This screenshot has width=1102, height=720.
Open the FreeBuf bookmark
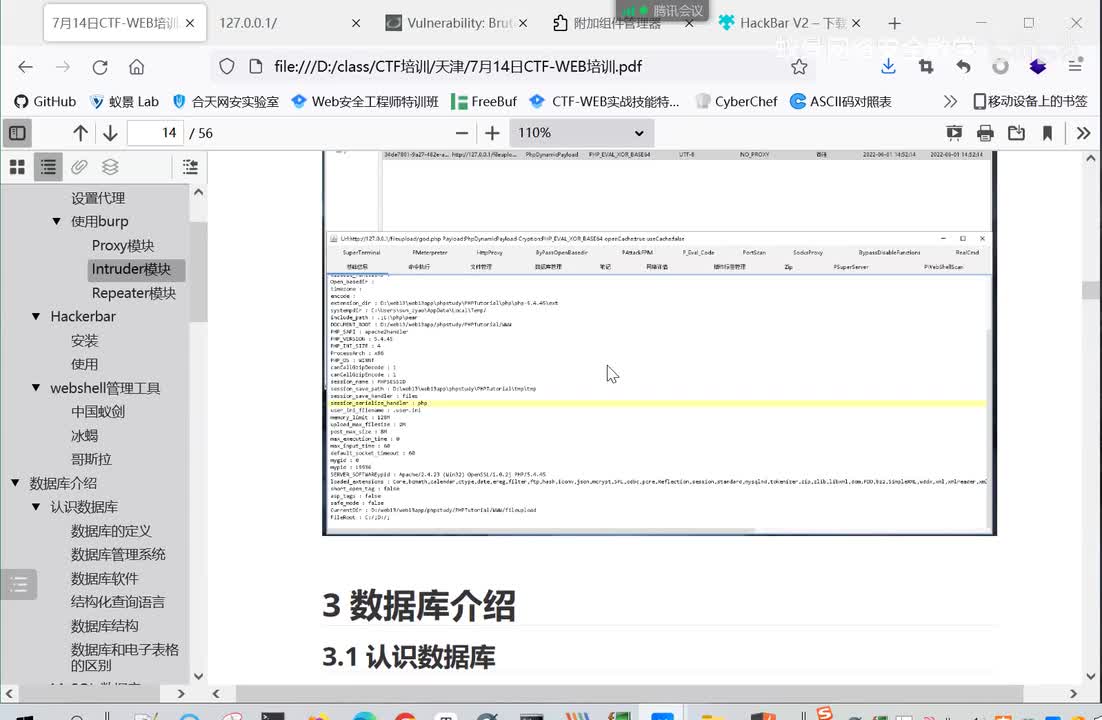[x=484, y=102]
